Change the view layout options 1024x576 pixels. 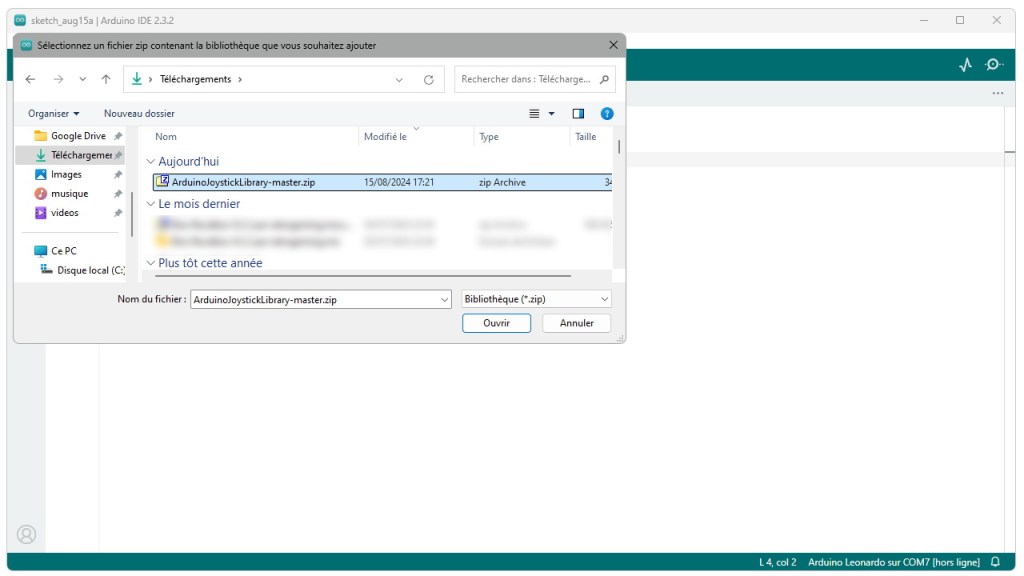[541, 114]
